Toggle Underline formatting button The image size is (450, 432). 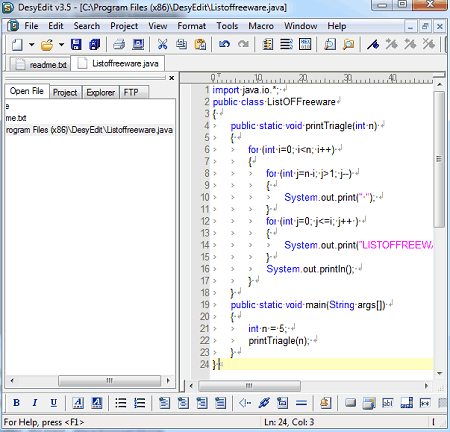point(53,403)
